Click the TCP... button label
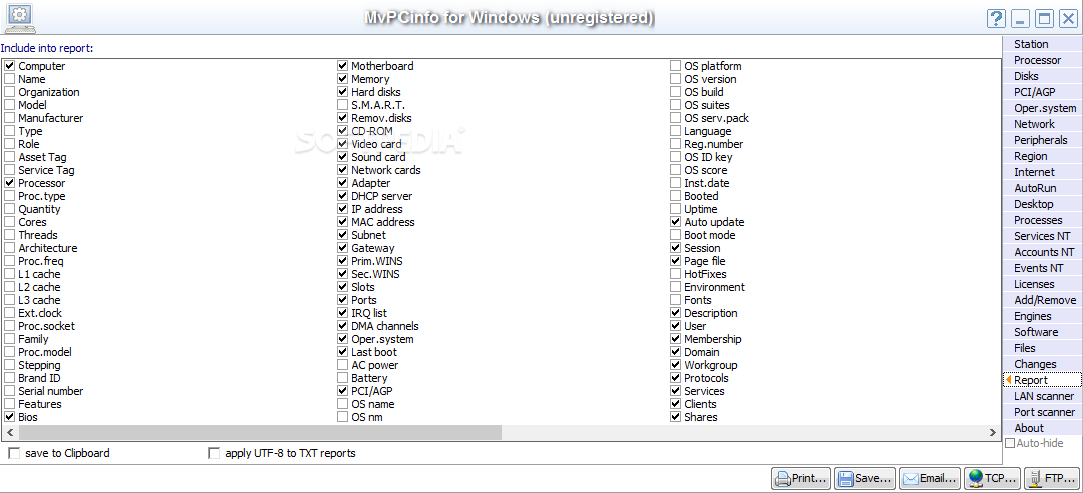 click(1000, 478)
